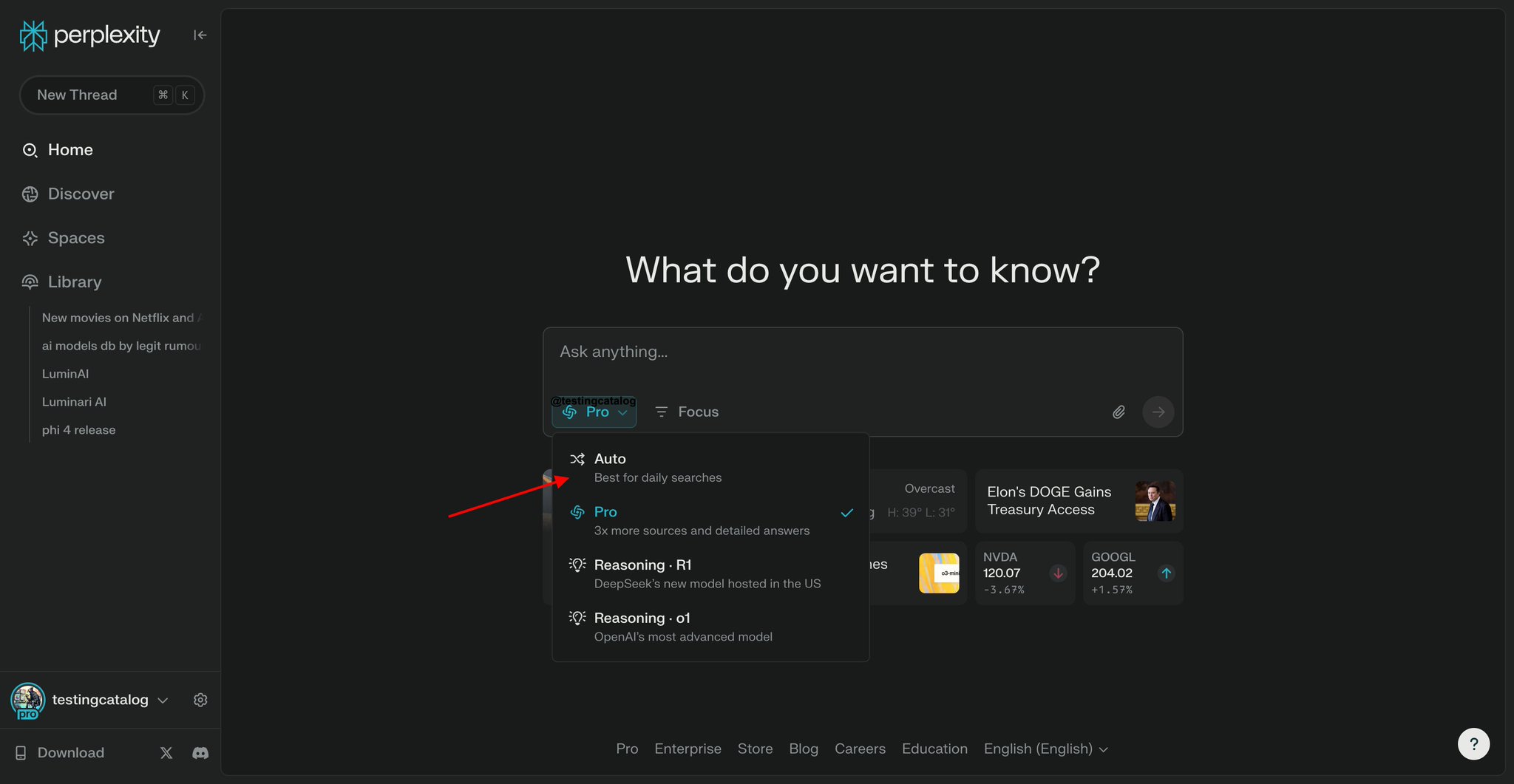The image size is (1514, 784).
Task: Start a New Thread
Action: click(x=112, y=95)
